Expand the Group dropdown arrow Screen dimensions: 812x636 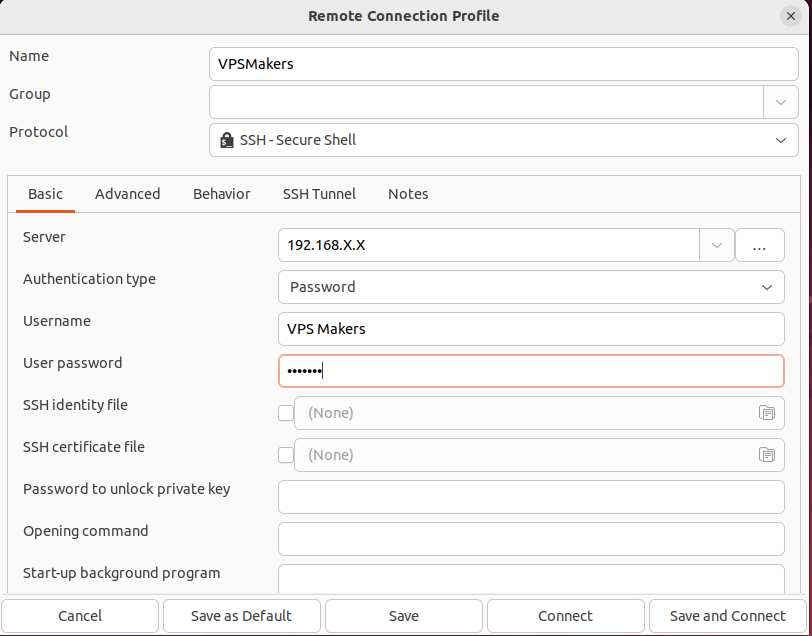point(780,102)
